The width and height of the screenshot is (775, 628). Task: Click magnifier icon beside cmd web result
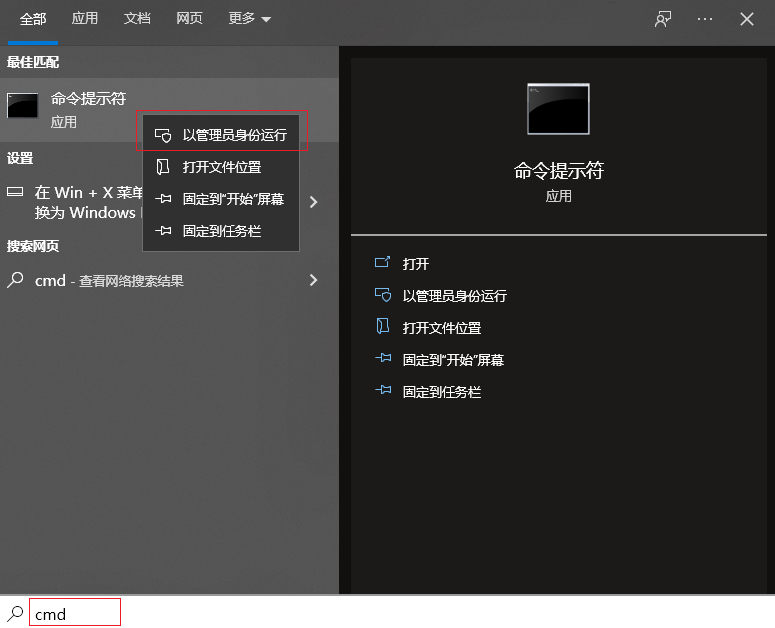[15, 280]
